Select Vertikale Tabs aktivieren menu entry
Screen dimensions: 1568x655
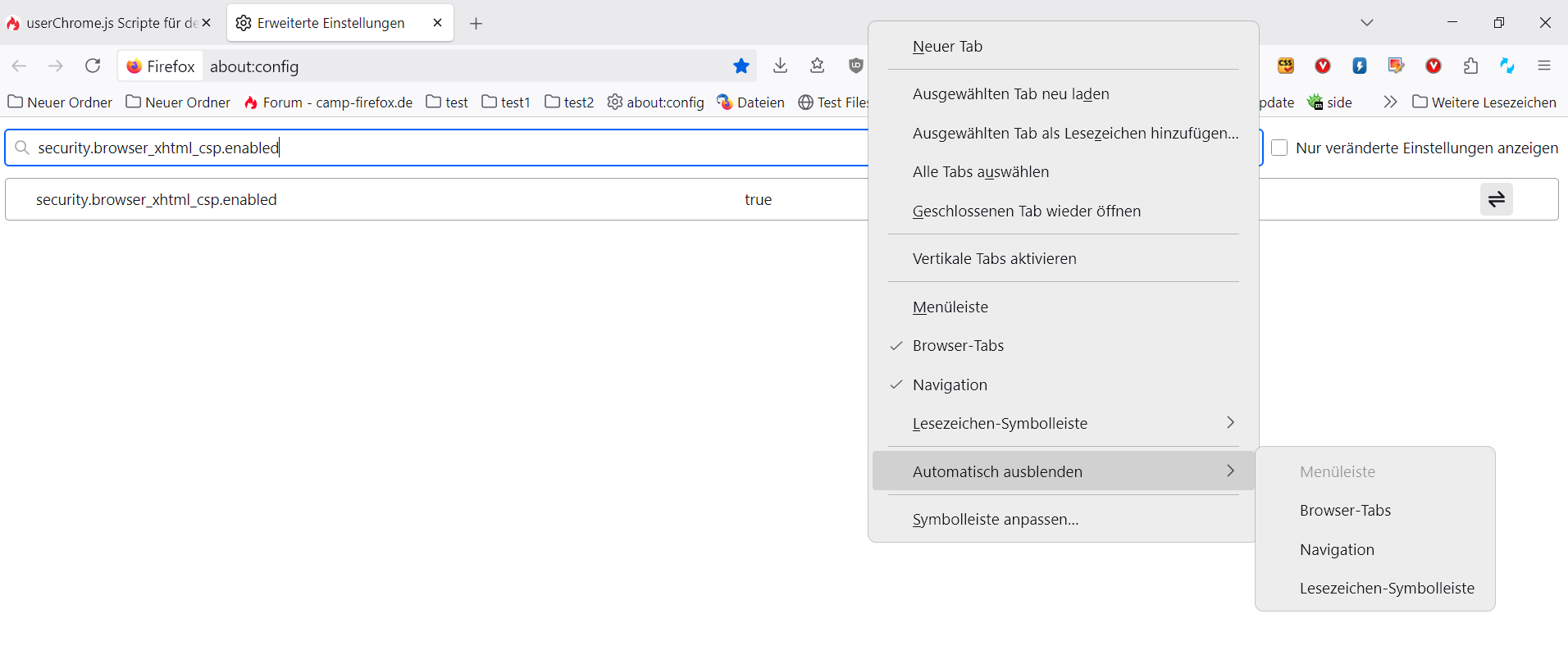coord(994,259)
